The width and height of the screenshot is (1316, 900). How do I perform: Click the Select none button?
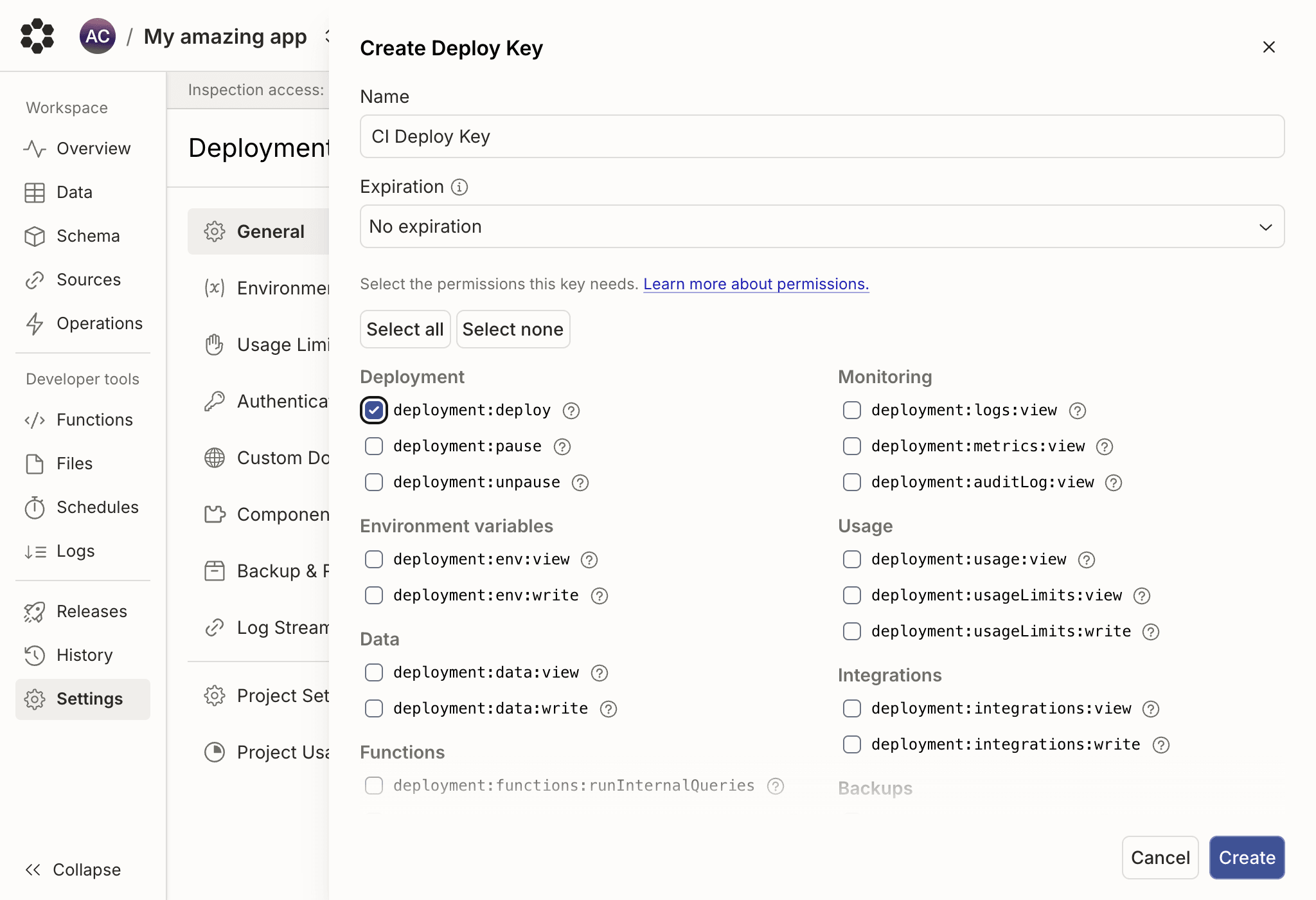coord(513,329)
